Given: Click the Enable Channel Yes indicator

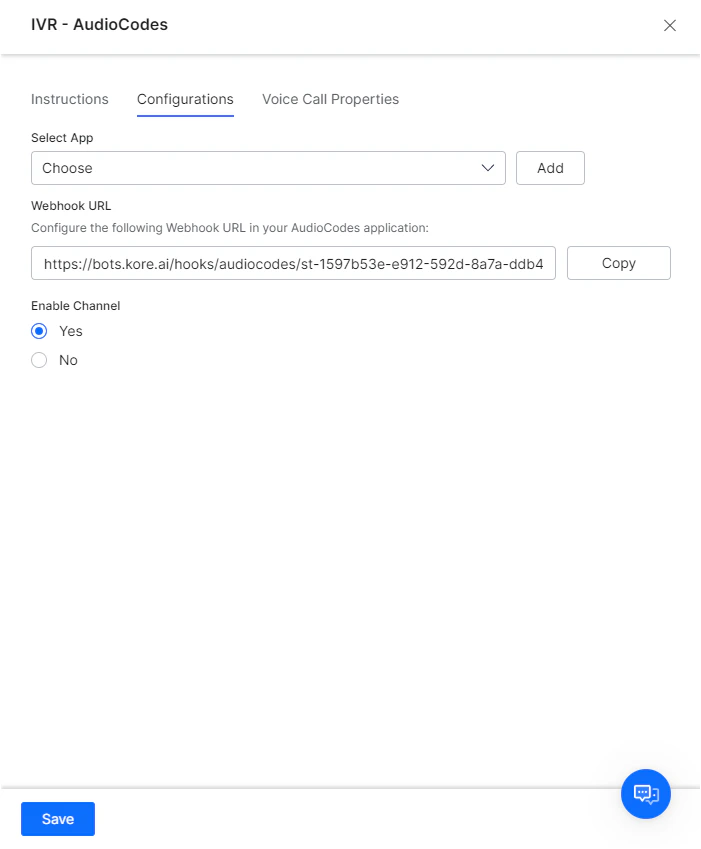Looking at the screenshot, I should (x=38, y=331).
